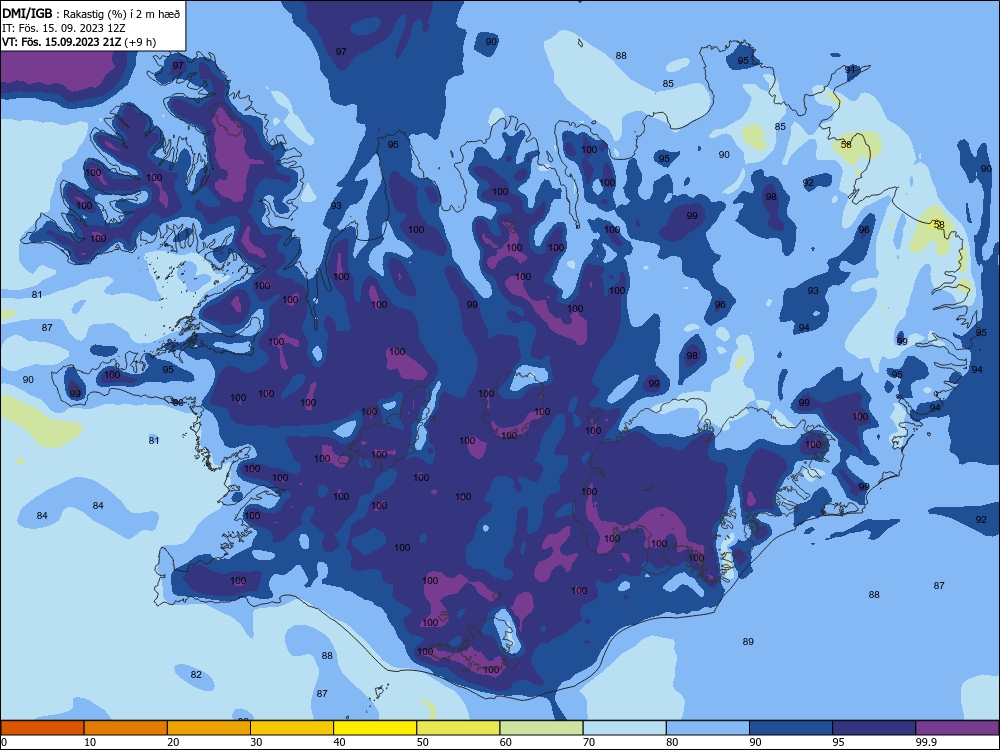Screen dimensions: 1000x750
Task: Click the legend scale label '70'
Action: click(589, 742)
